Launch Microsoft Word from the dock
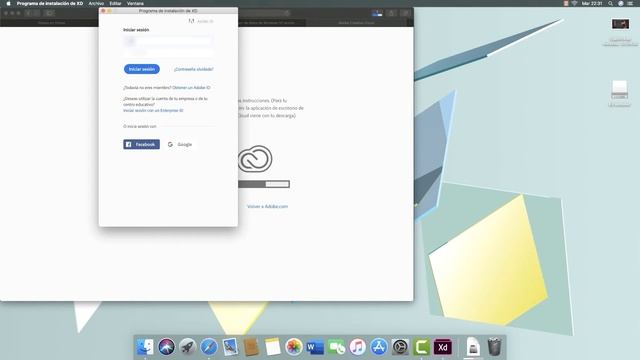640x360 pixels. pyautogui.click(x=315, y=347)
